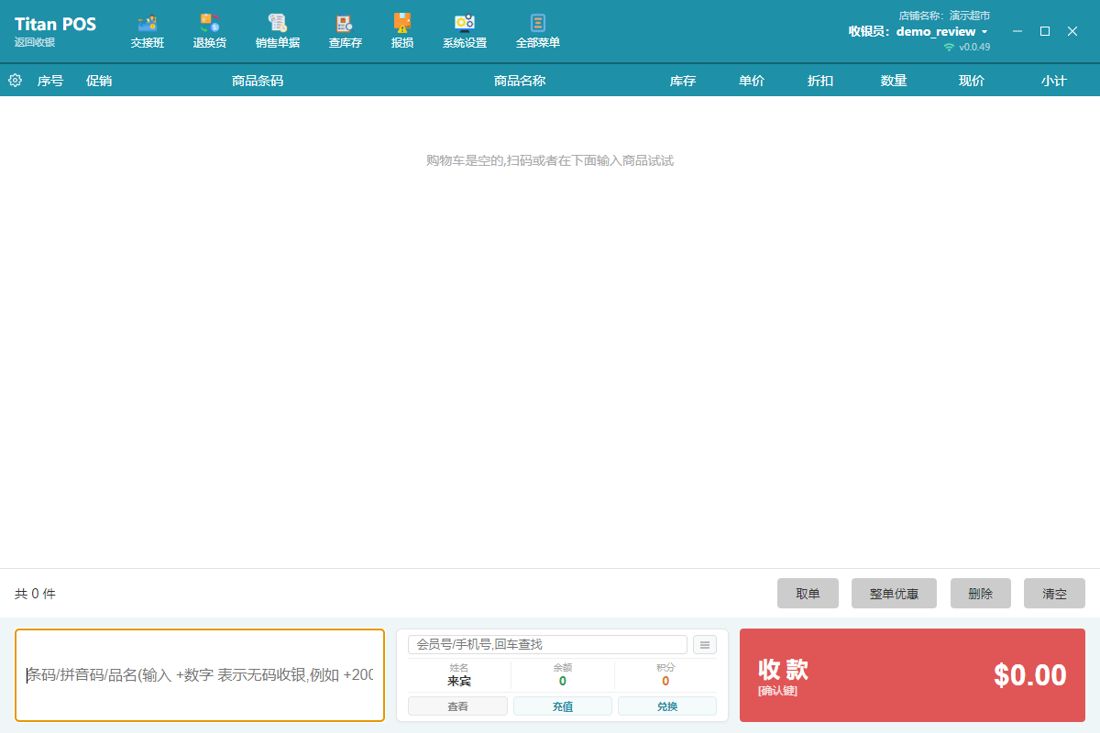The width and height of the screenshot is (1100, 733).
Task: Click the 共 0 件 item count text
Action: [35, 594]
